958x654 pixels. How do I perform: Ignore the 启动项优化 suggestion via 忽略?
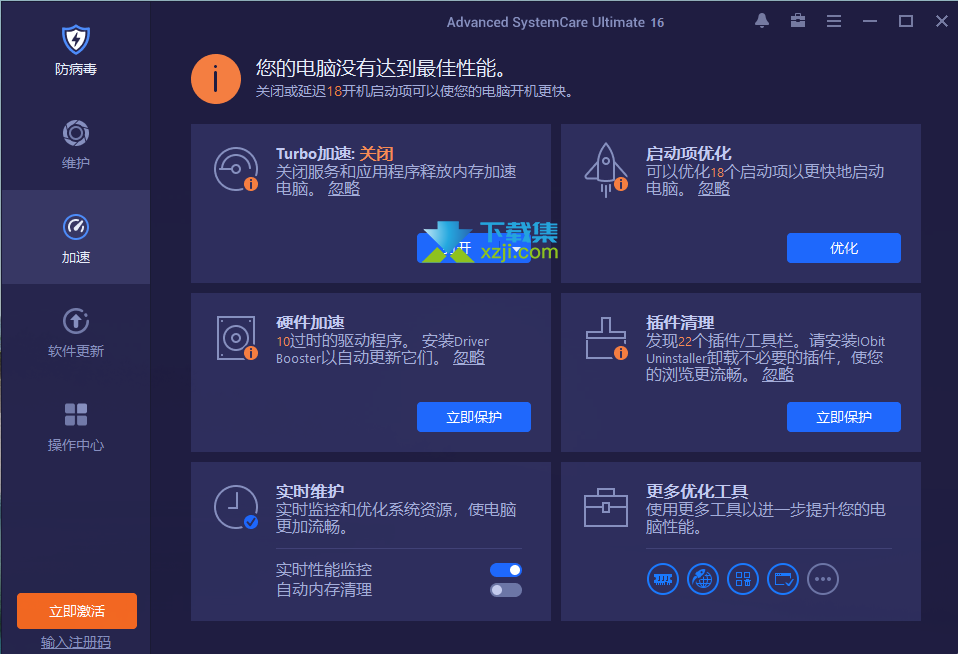click(714, 188)
